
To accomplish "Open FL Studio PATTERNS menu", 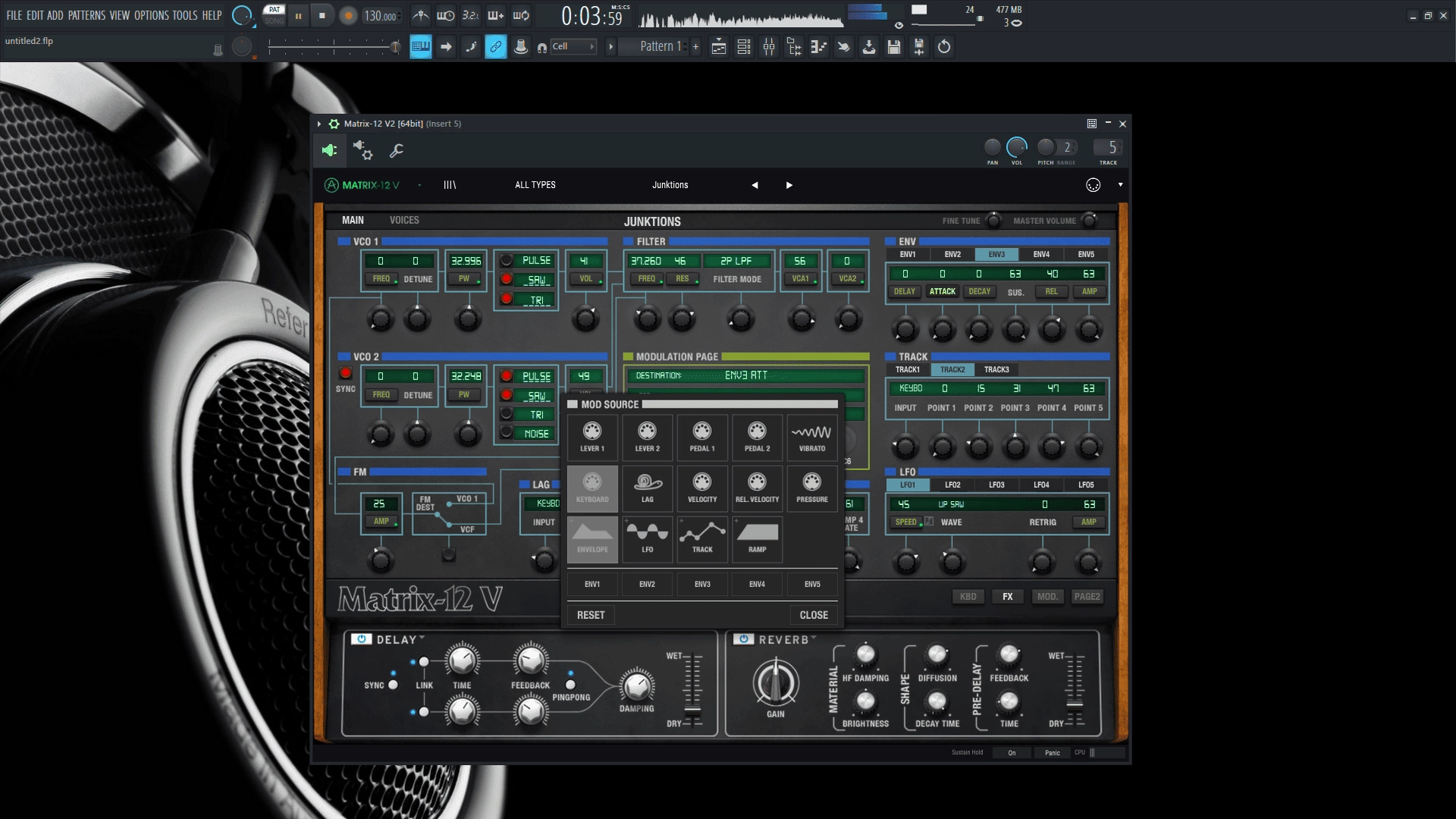I will (86, 15).
